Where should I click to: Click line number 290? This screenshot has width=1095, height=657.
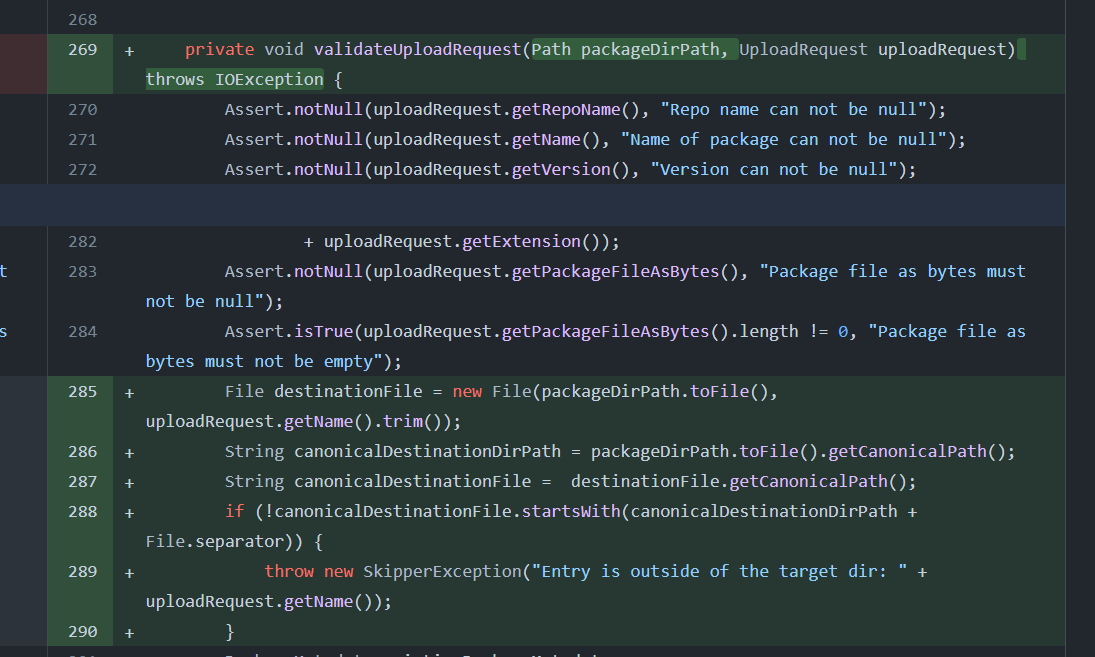tap(82, 632)
